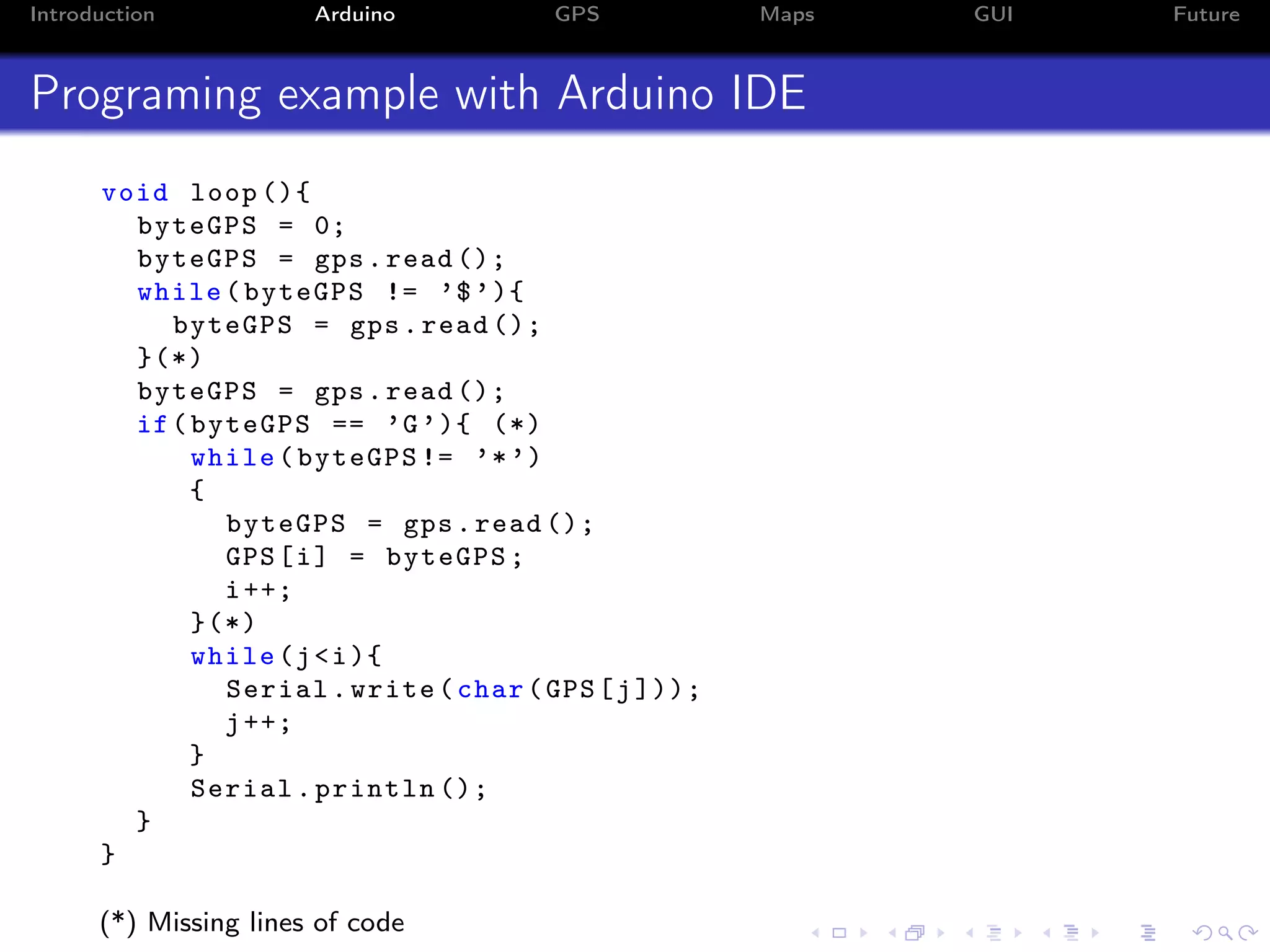Click the line 'byteGPS = 0;'
This screenshot has width=1270, height=952.
click(241, 226)
